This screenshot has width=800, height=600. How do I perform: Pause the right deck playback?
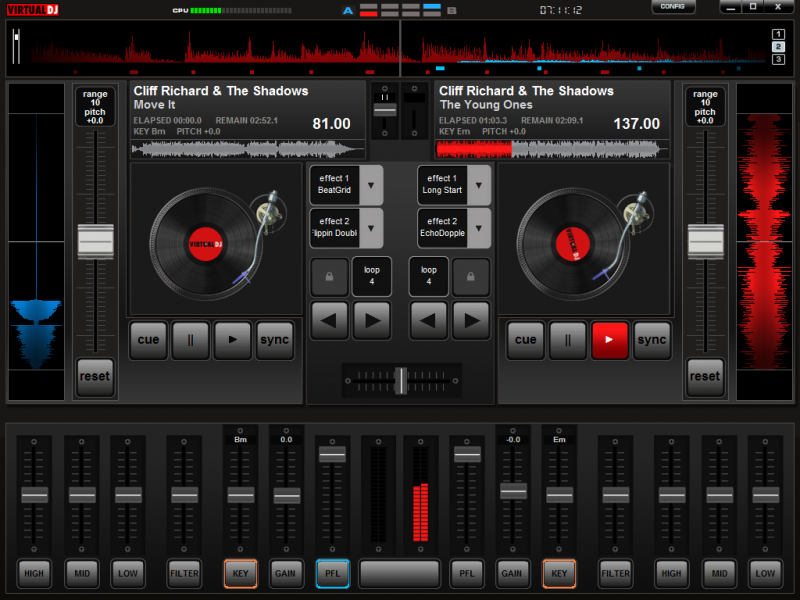click(568, 340)
